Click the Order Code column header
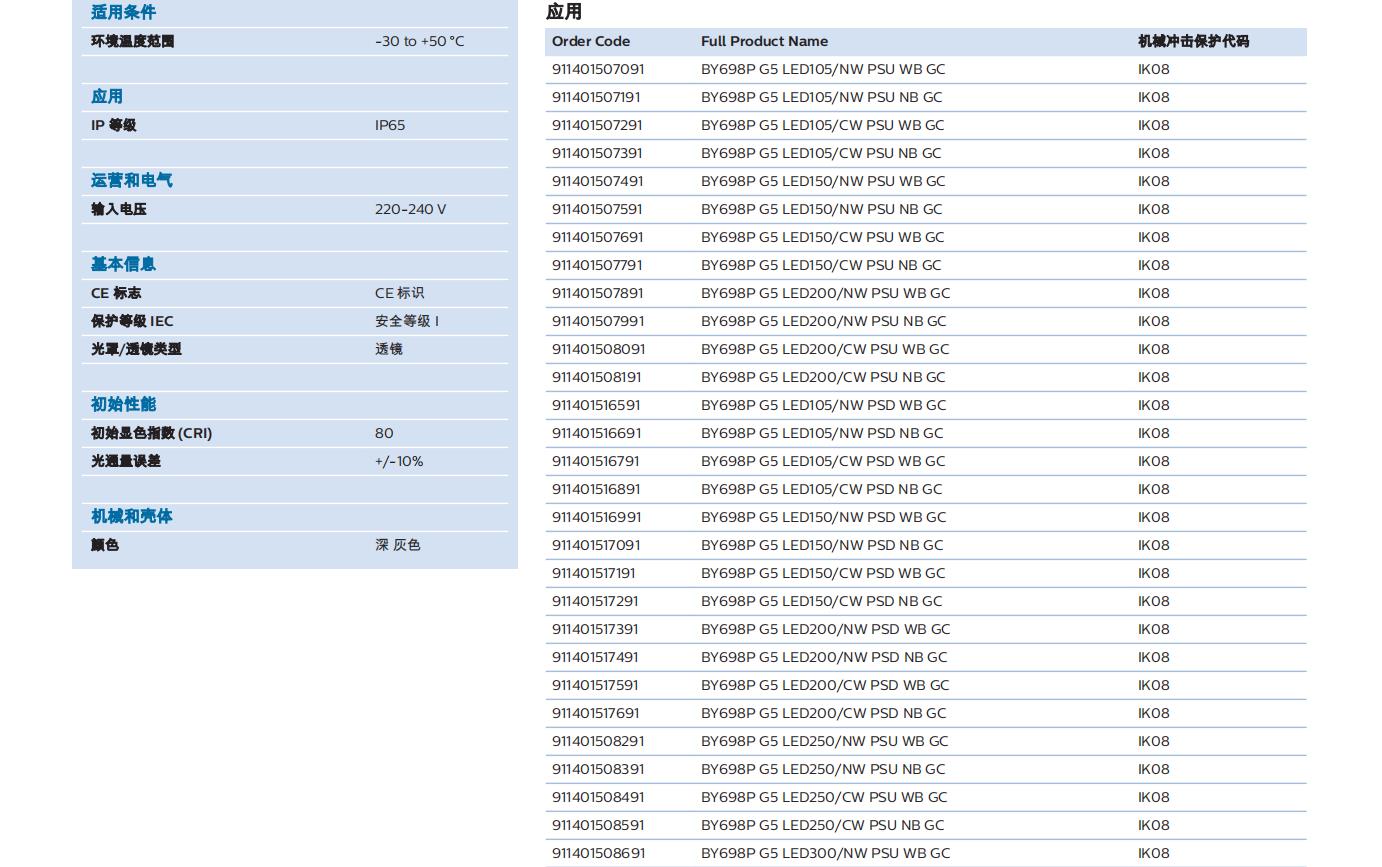This screenshot has height=867, width=1382. tap(591, 41)
